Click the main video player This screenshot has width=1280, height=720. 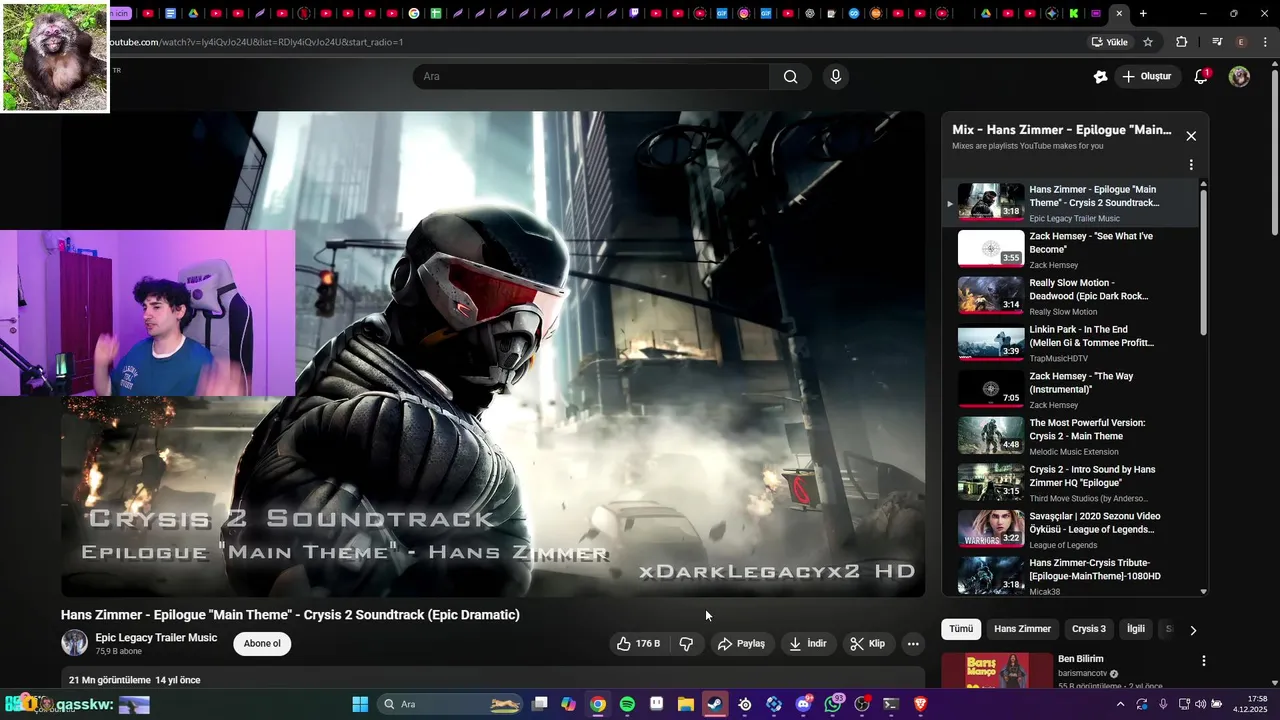coord(493,354)
